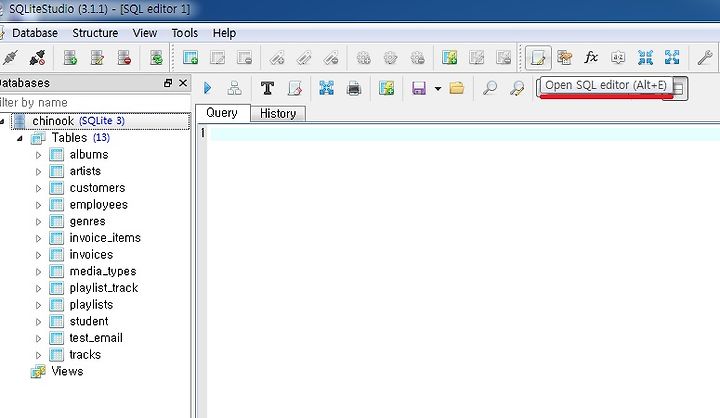Click the grayed Edit view icon
The width and height of the screenshot is (720, 418).
(477, 58)
